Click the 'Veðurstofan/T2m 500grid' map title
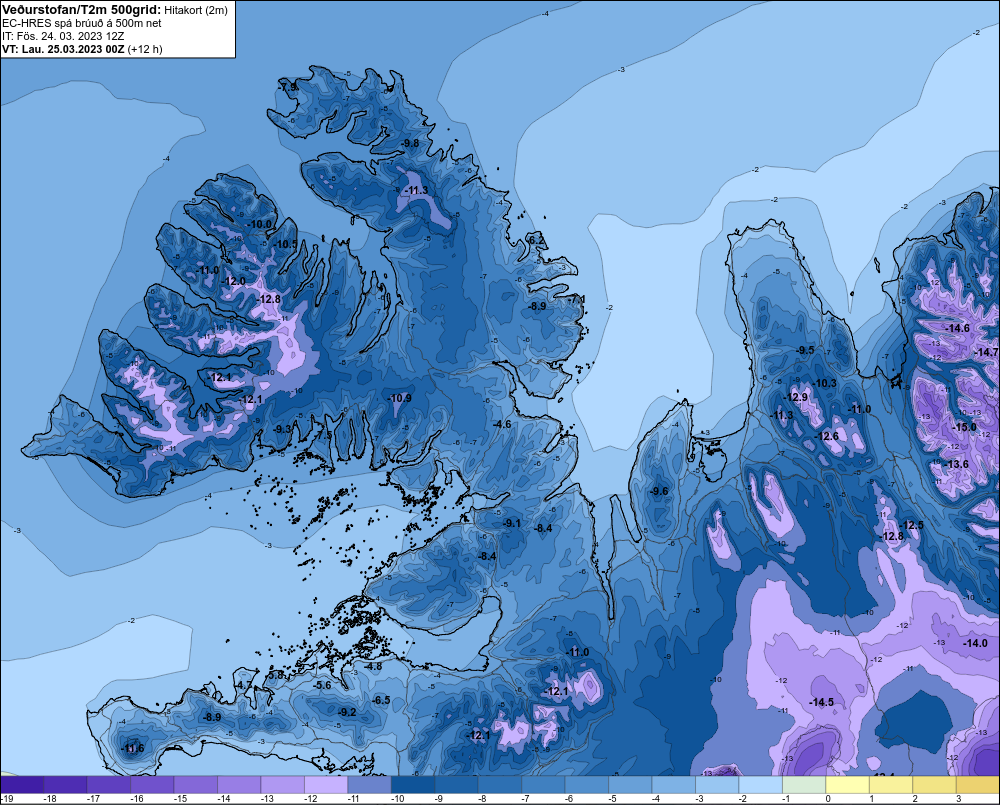Screen dimensions: 1000x805 coord(81,9)
